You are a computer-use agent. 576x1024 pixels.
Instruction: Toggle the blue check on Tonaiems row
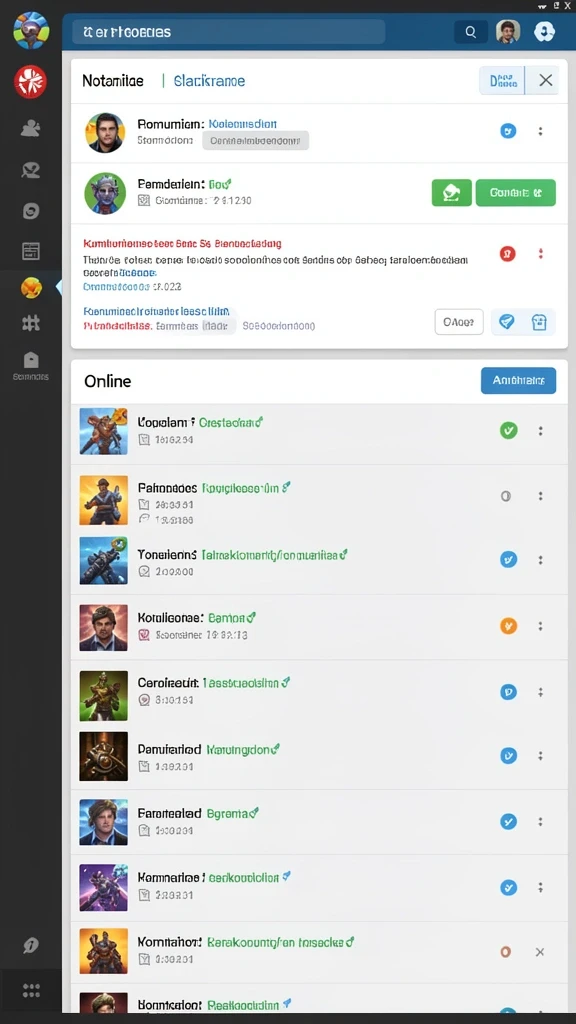pos(508,560)
